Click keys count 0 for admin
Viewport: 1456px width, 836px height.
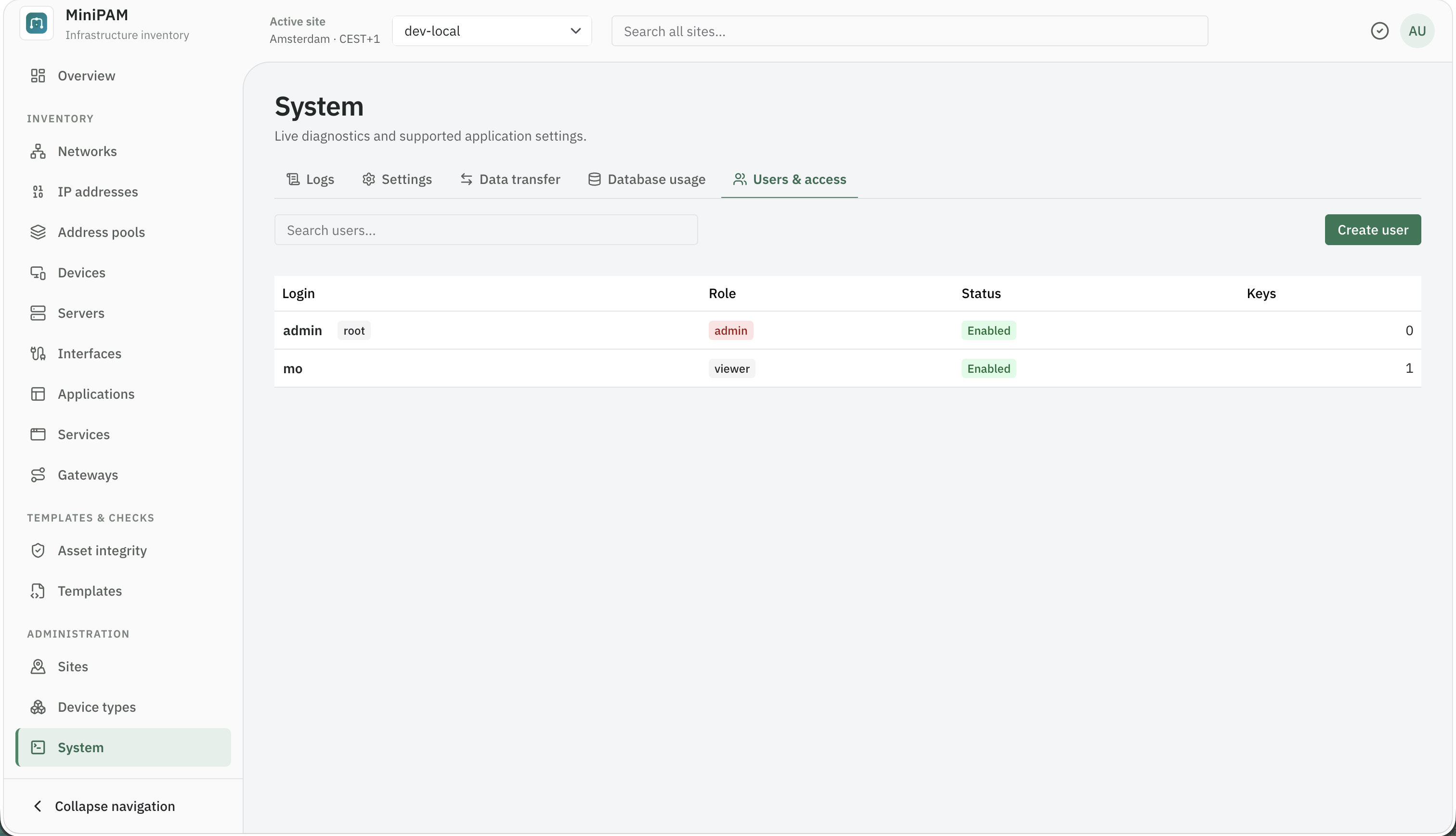[1409, 331]
